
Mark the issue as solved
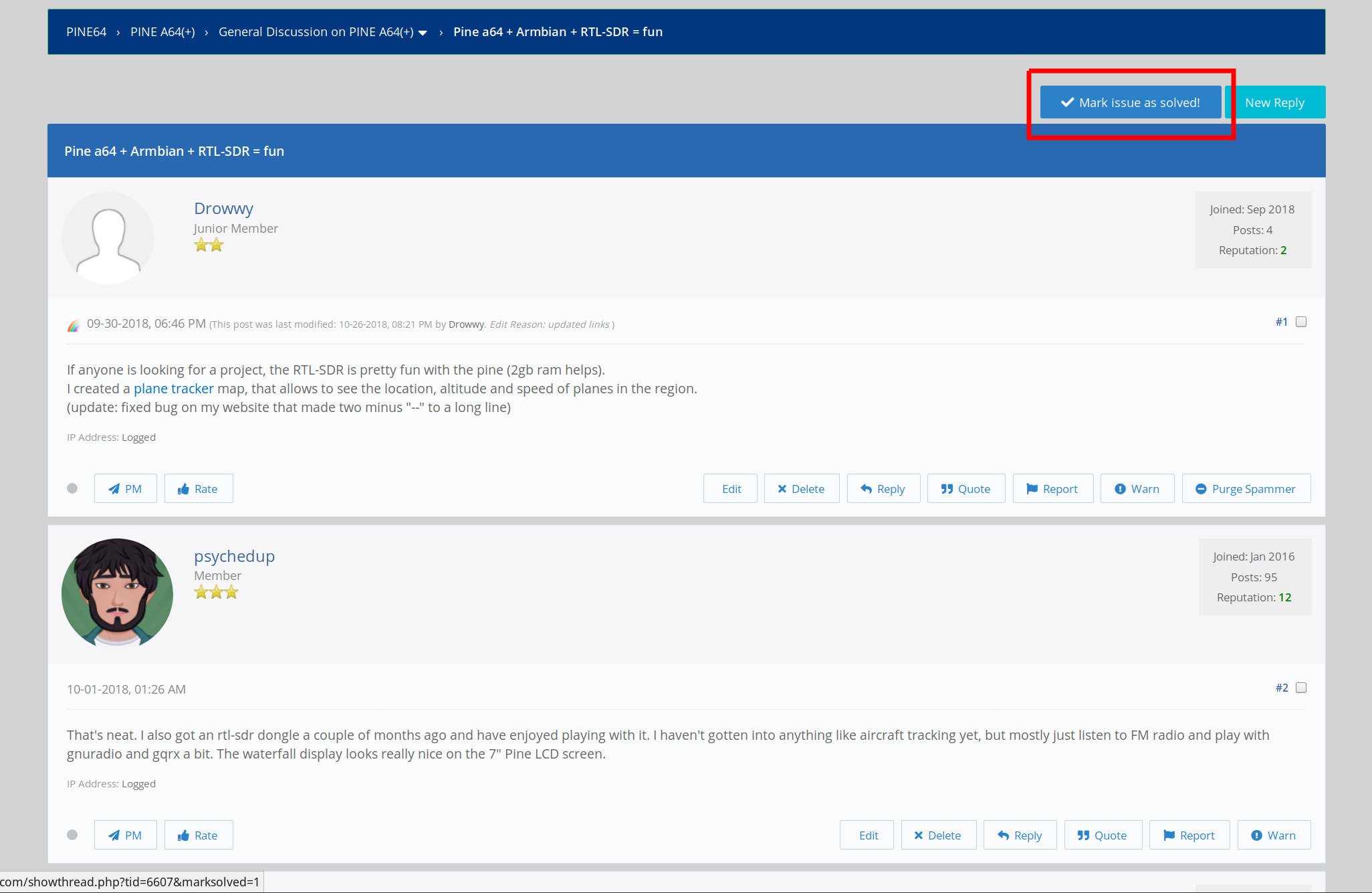1130,103
